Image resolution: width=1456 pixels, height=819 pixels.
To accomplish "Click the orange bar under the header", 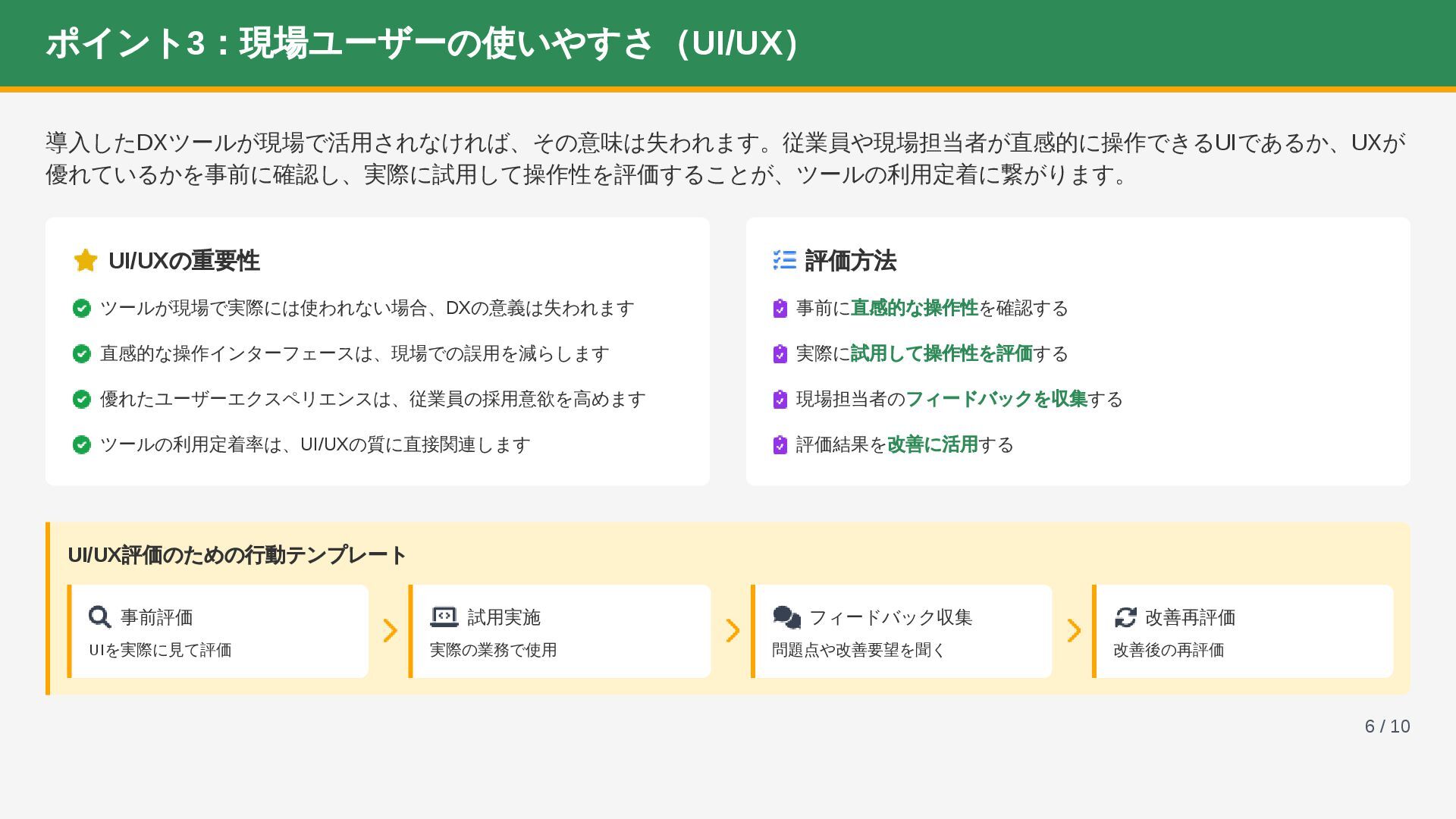I will click(728, 89).
